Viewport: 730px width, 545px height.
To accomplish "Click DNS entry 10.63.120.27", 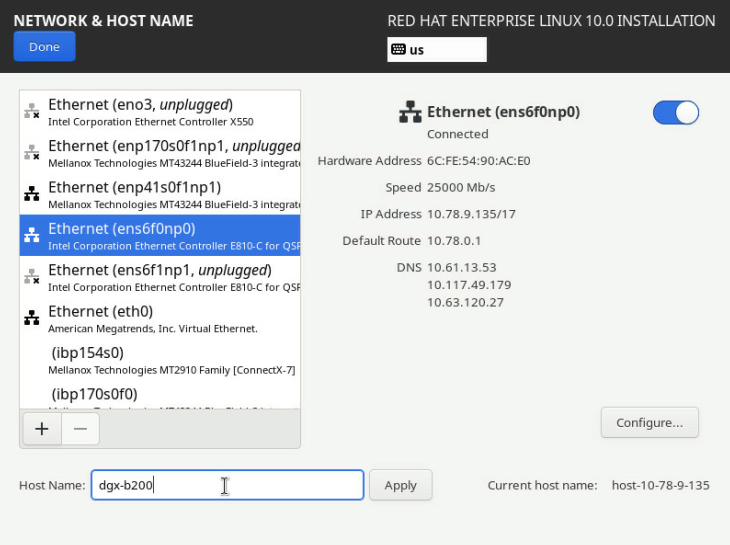I will point(466,303).
